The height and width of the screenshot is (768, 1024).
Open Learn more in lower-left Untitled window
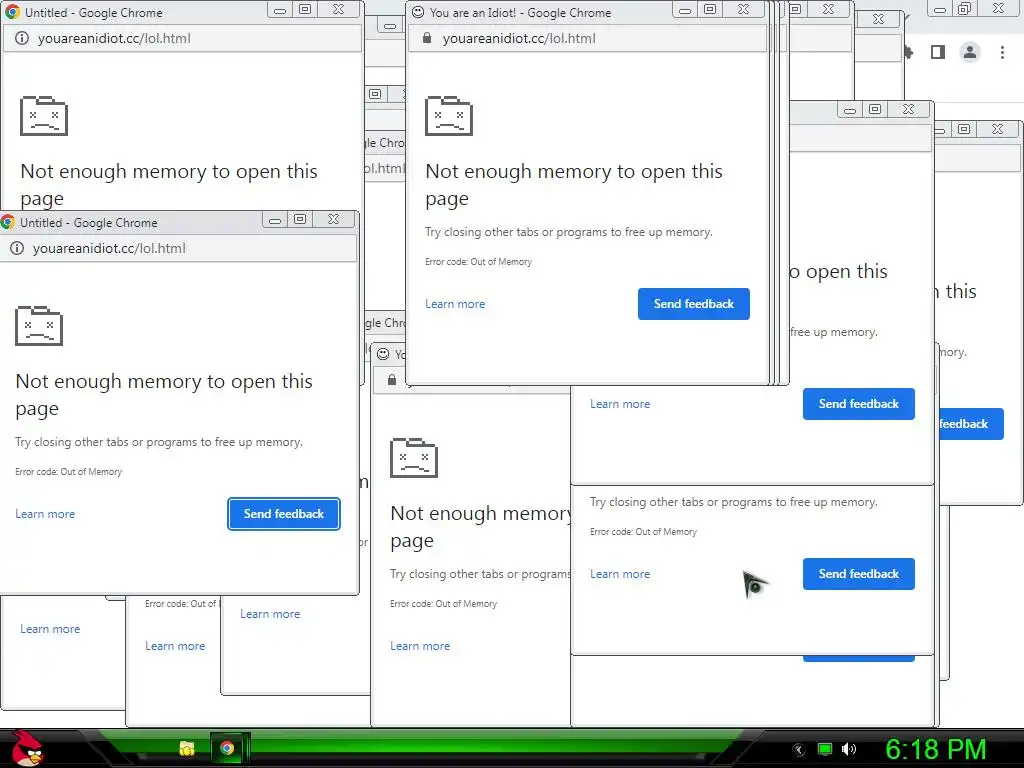click(45, 514)
